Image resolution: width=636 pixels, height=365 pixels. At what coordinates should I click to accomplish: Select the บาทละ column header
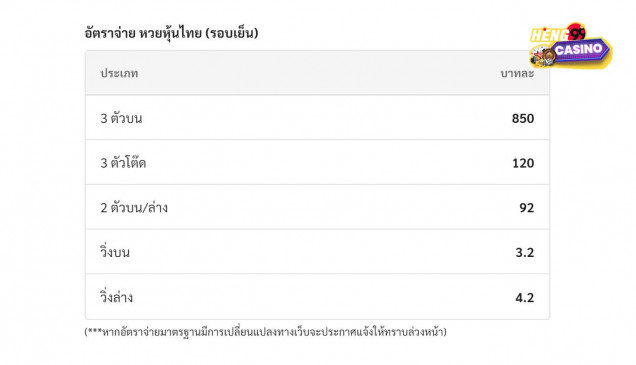[x=517, y=73]
